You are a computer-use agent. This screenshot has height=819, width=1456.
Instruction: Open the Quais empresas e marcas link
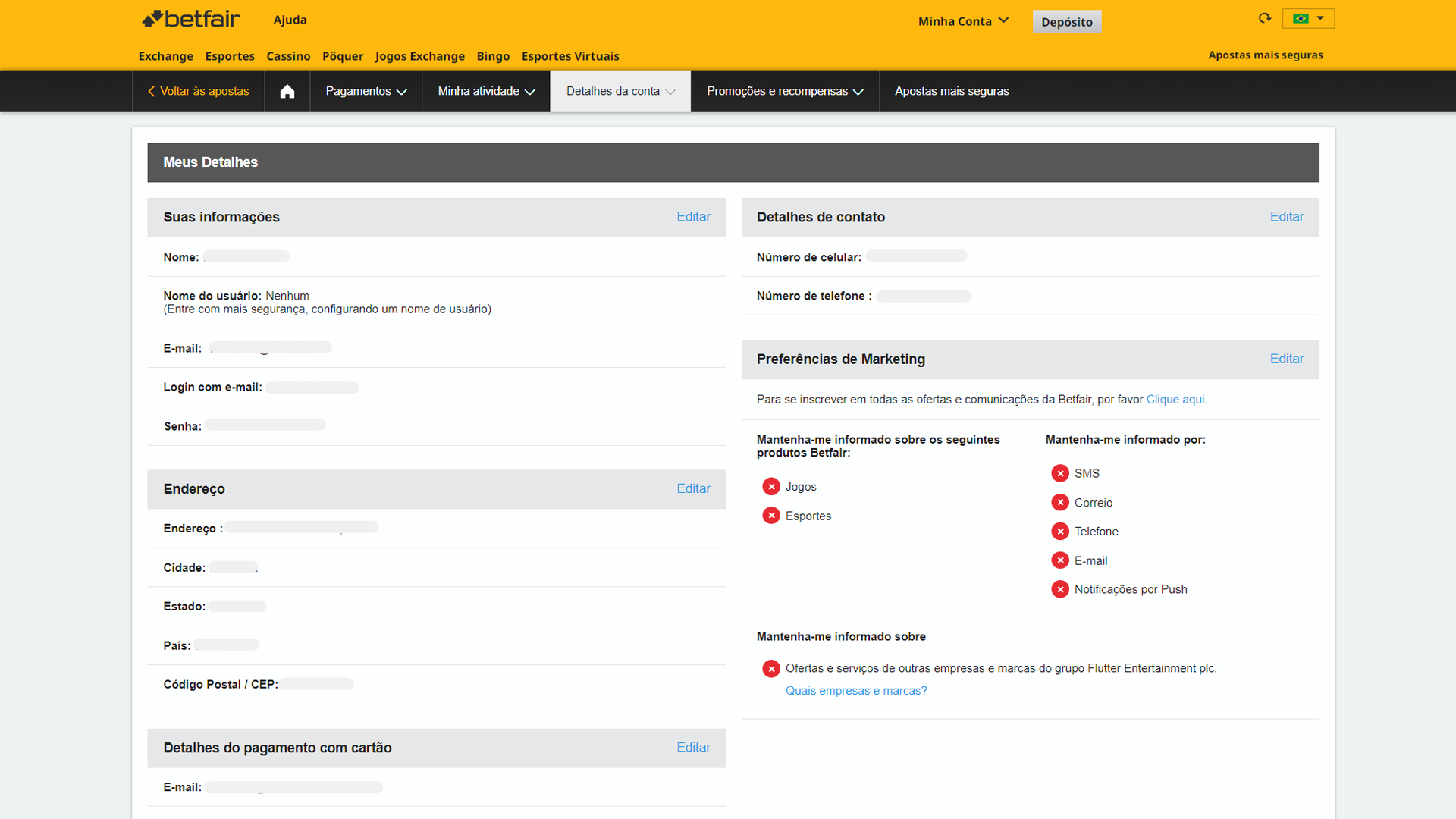(856, 691)
